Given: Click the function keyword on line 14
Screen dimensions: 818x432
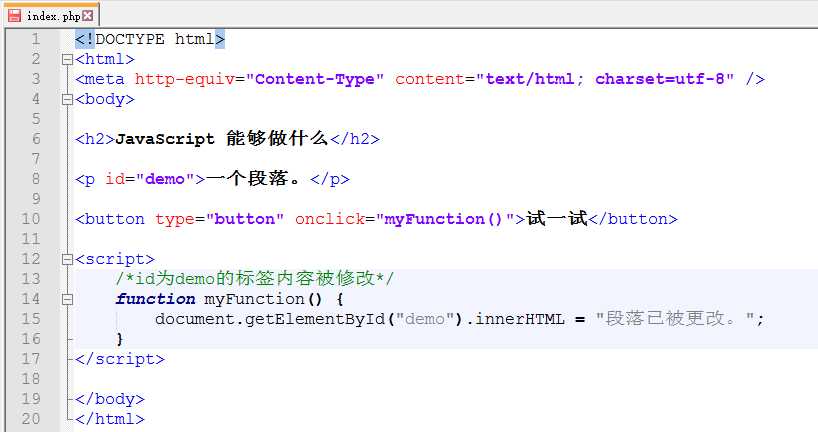Looking at the screenshot, I should [x=155, y=299].
